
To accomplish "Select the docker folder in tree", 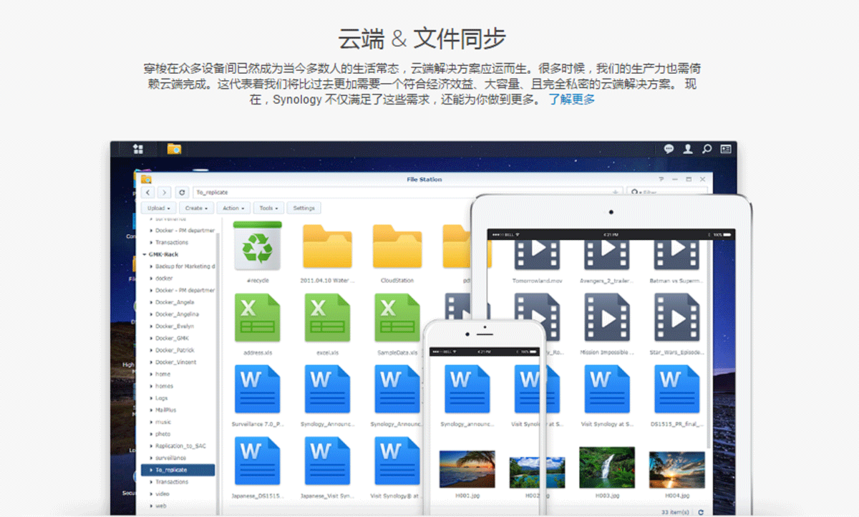I will [x=164, y=278].
